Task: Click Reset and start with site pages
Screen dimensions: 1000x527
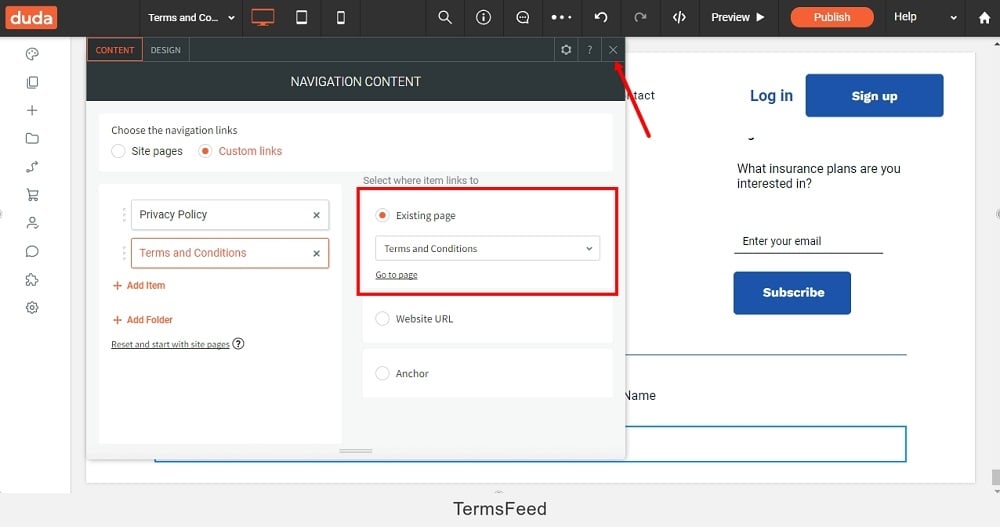Action: (x=170, y=345)
